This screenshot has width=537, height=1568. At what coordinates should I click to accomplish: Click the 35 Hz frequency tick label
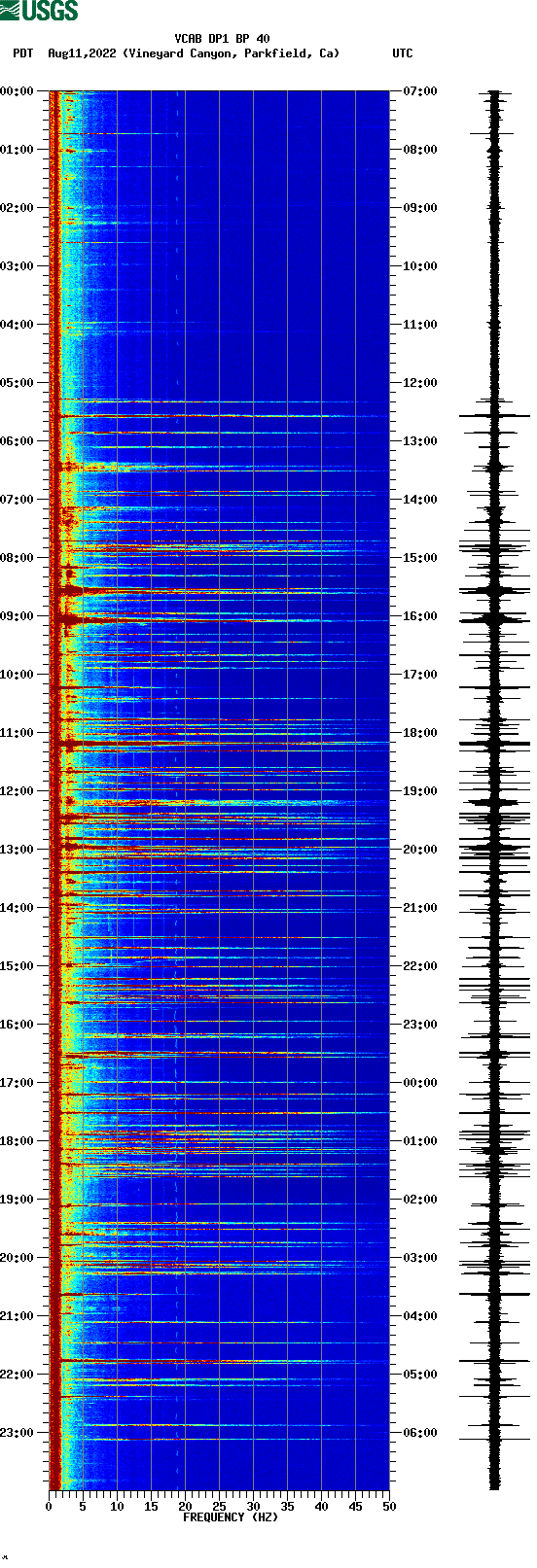(287, 1507)
